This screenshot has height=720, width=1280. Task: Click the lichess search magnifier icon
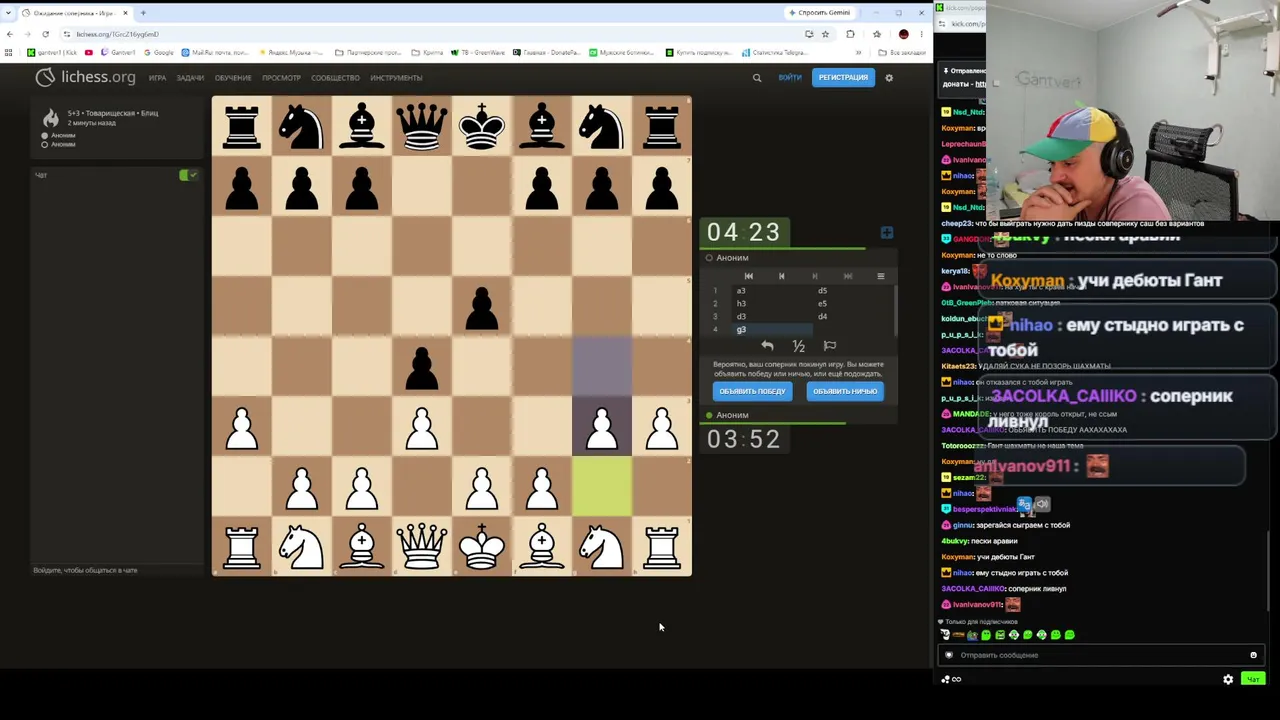pos(757,77)
